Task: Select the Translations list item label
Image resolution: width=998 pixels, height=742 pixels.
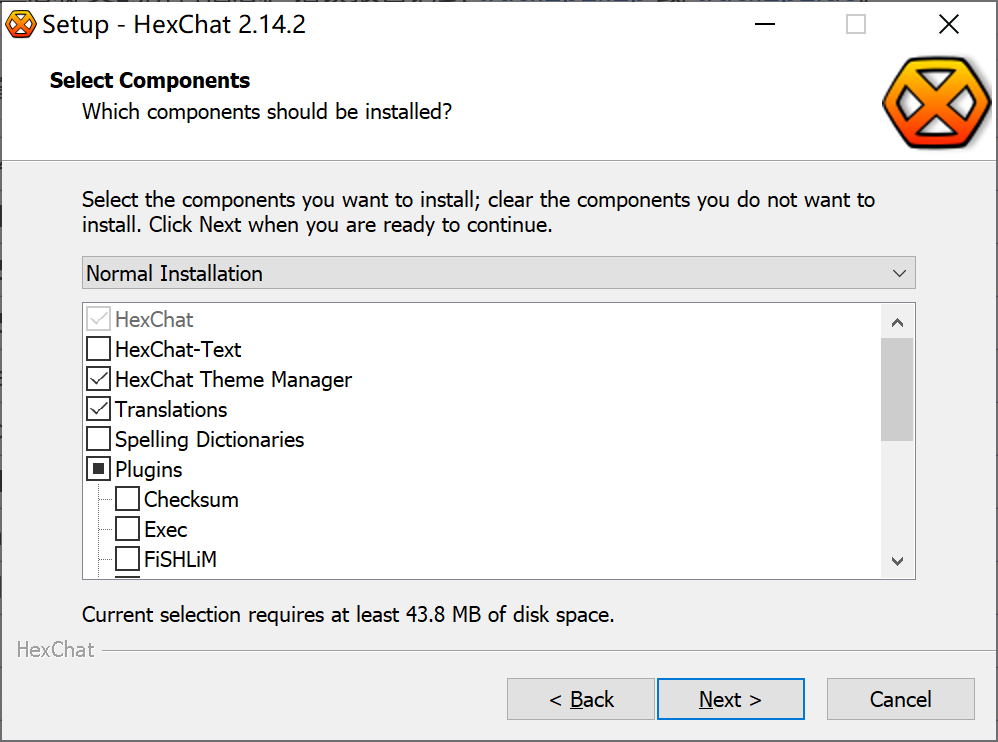Action: tap(171, 410)
